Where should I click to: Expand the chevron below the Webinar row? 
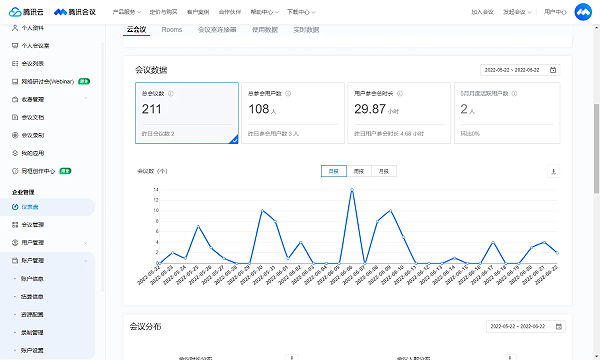tap(85, 99)
